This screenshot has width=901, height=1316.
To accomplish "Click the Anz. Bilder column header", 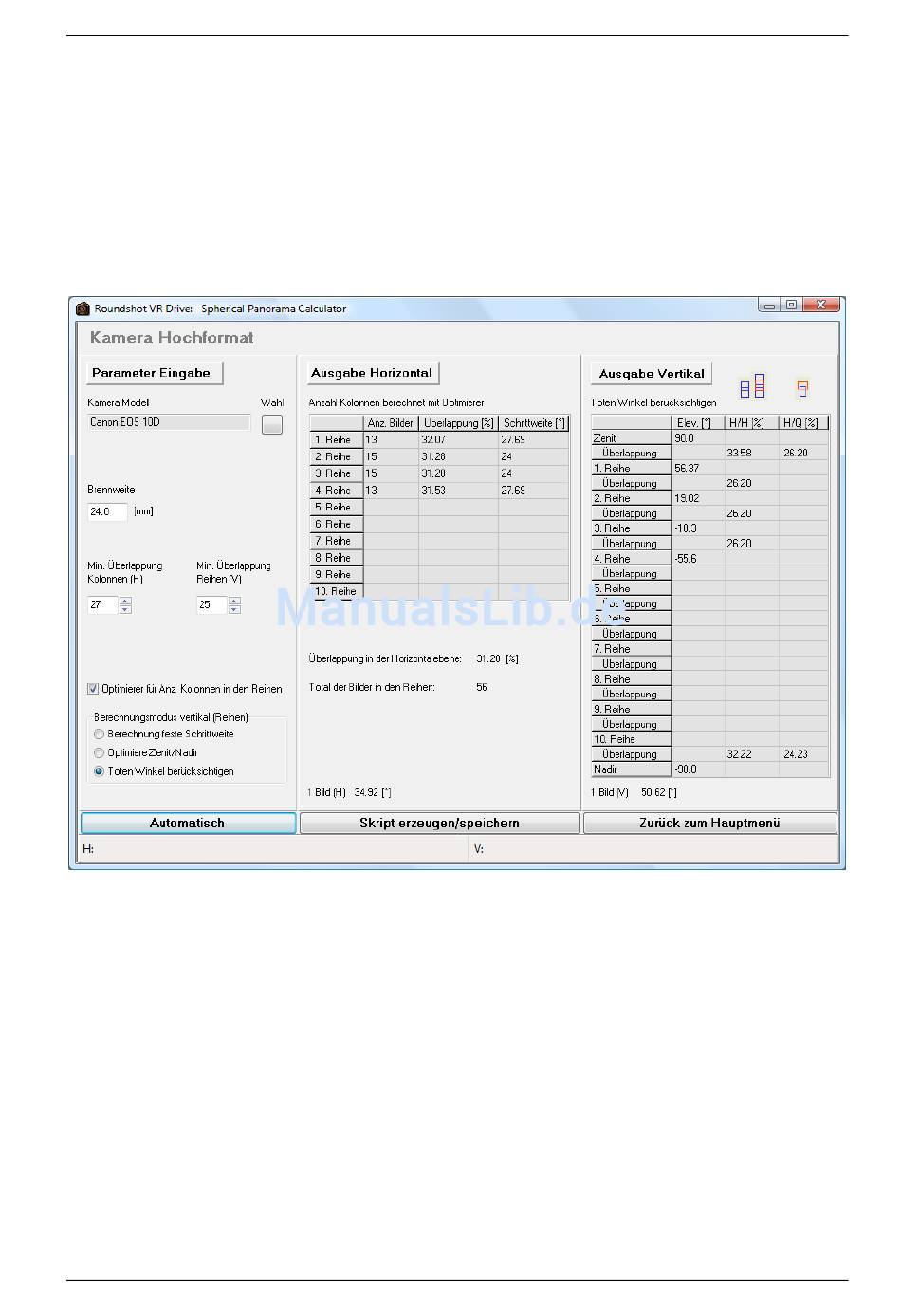I will (391, 423).
